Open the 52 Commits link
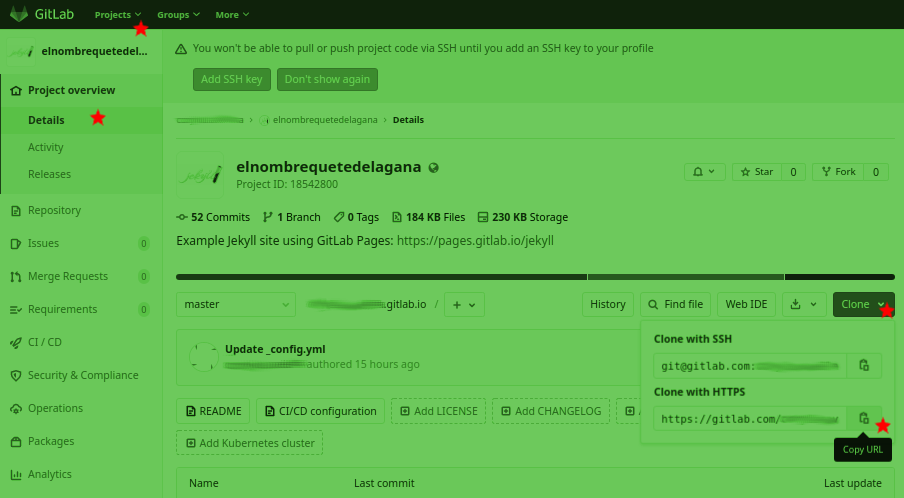The image size is (904, 498). coord(213,217)
